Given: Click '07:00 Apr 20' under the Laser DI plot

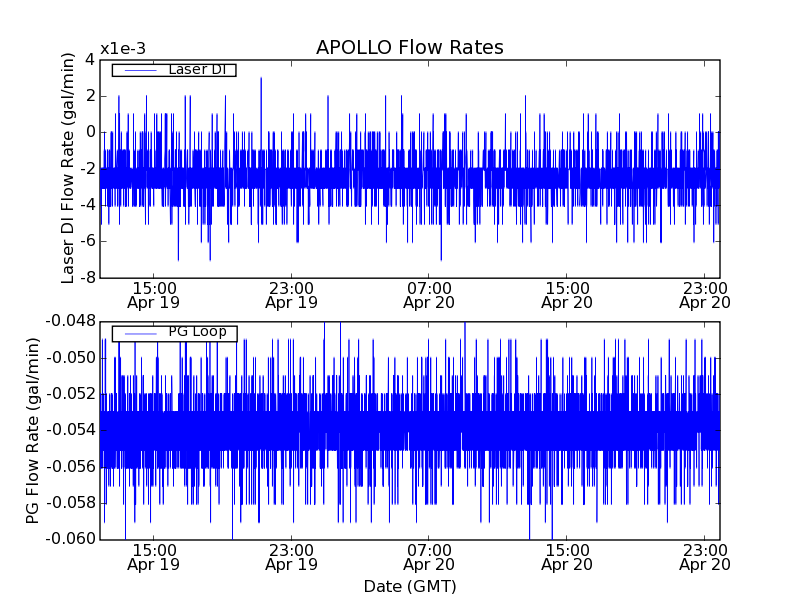Looking at the screenshot, I should [x=429, y=296].
